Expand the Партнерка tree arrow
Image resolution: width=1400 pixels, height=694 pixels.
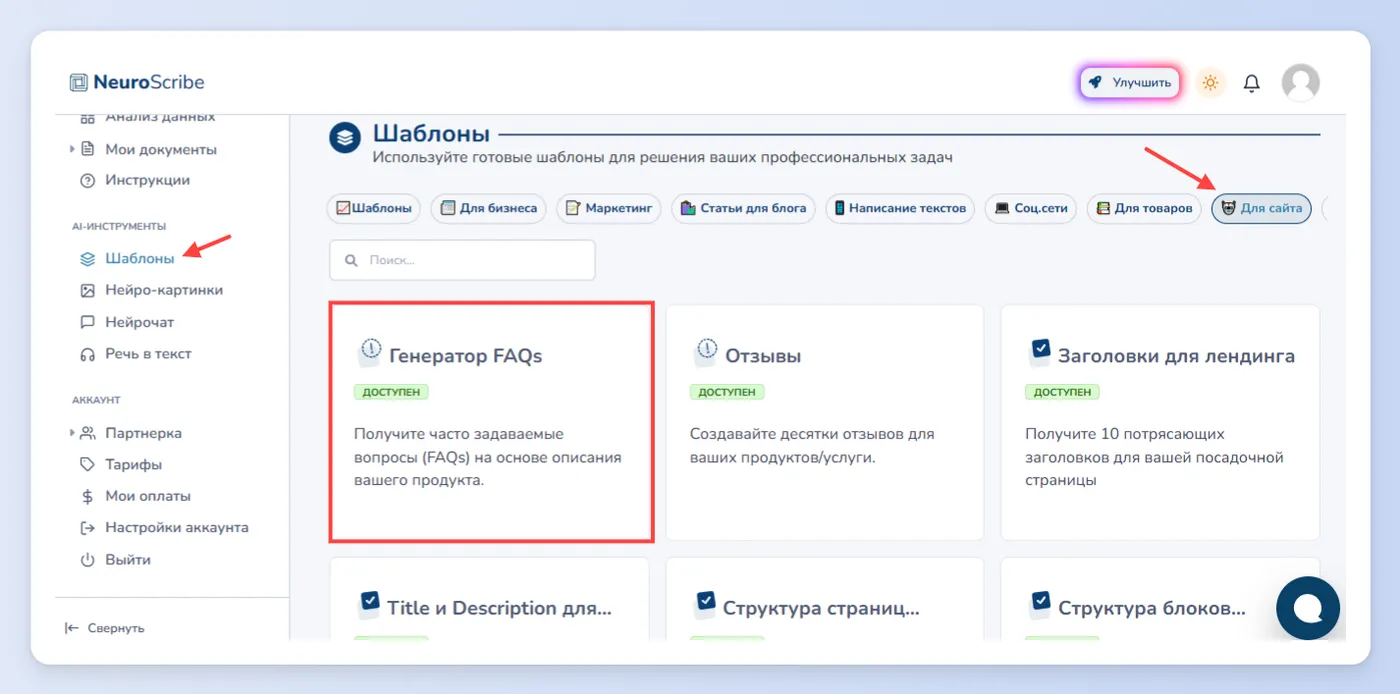[72, 433]
